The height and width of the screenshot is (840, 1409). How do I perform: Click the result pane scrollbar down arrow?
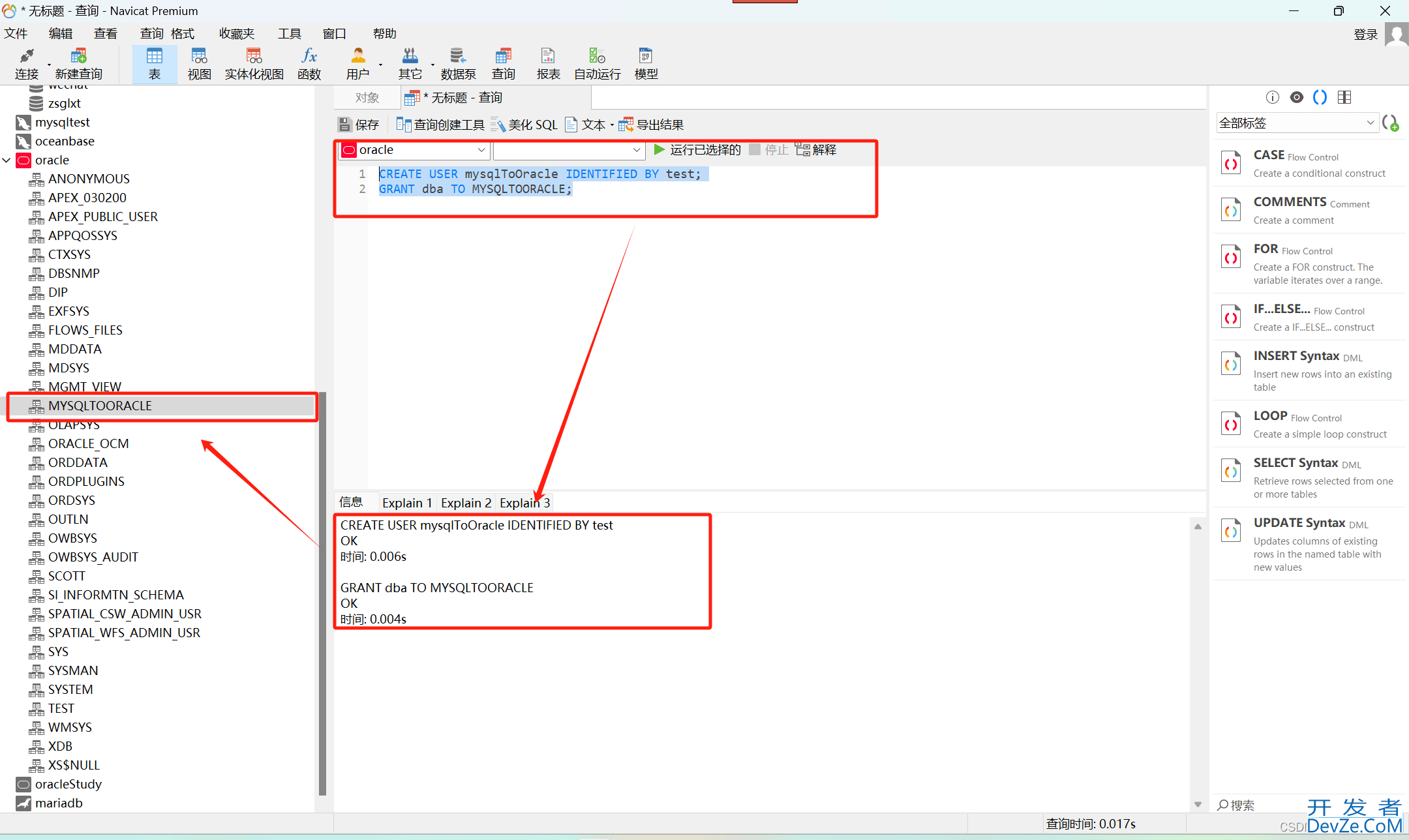[x=1198, y=804]
